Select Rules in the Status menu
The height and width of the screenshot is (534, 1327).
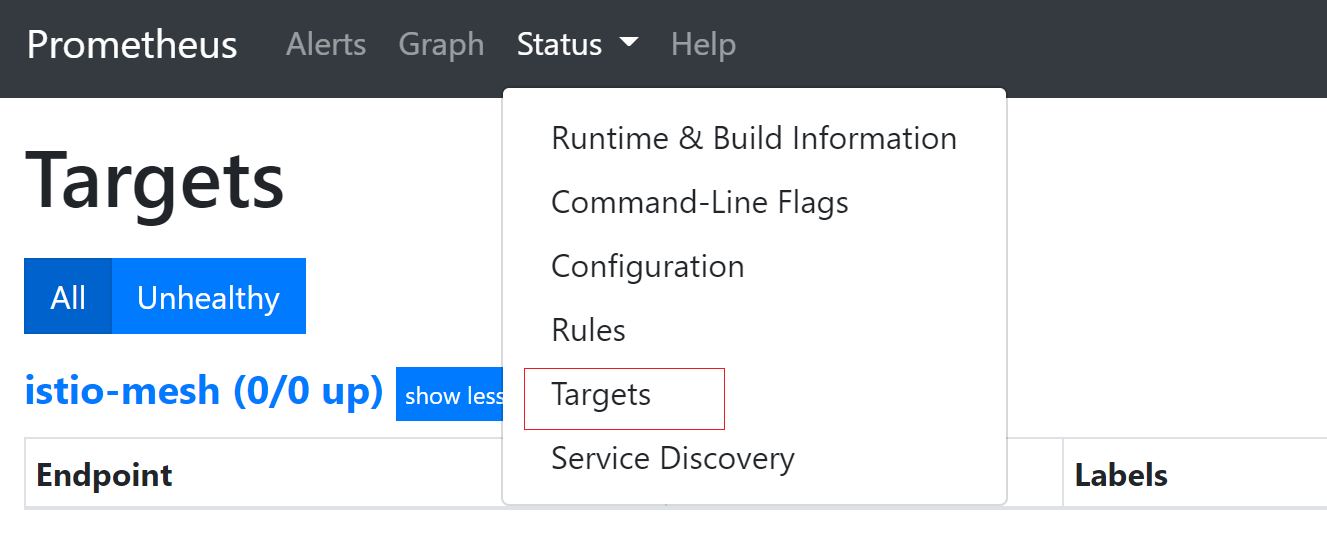point(754,330)
